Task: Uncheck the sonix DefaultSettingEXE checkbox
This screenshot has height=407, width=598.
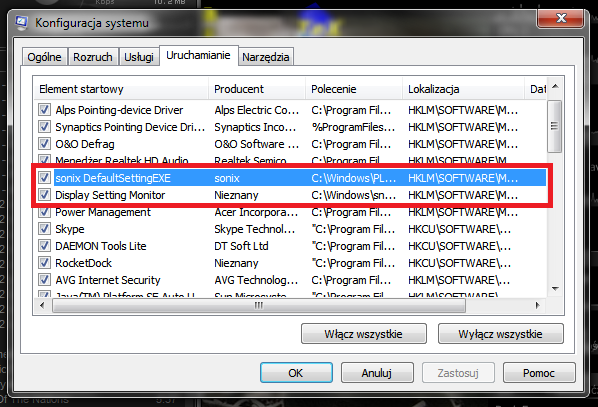Action: (44, 178)
